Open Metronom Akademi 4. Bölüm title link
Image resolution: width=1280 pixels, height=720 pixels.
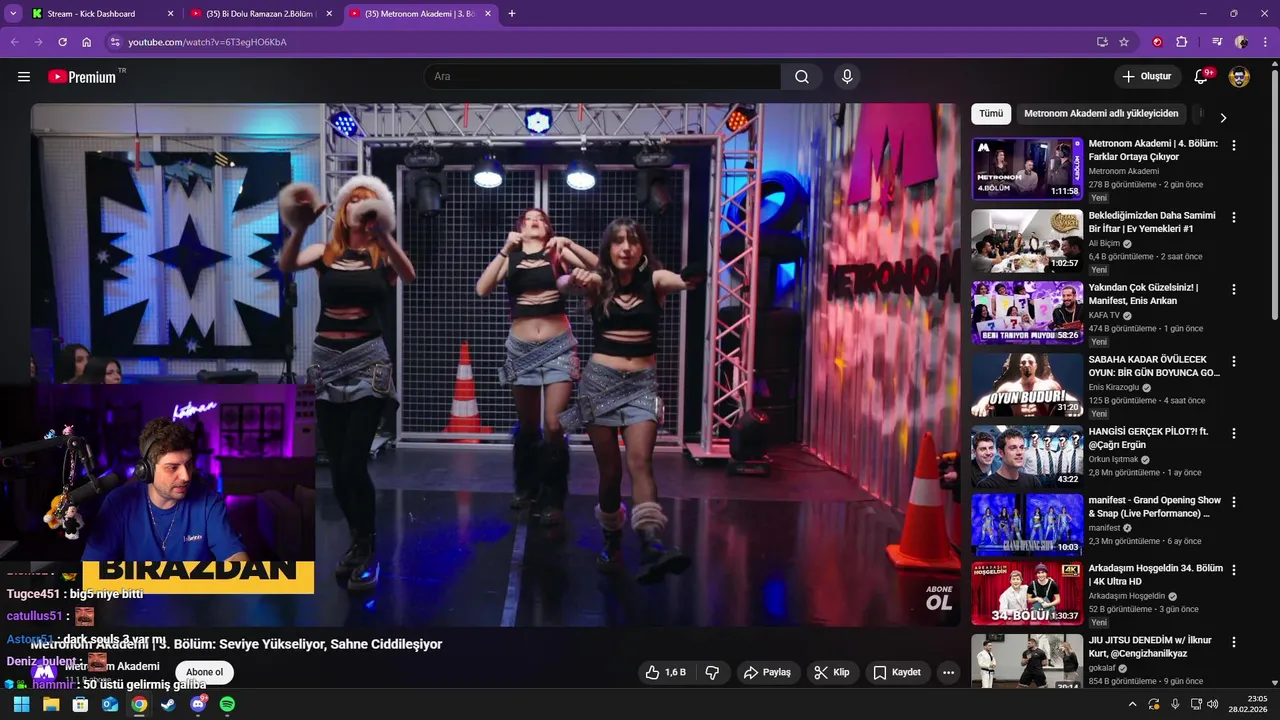[x=1153, y=150]
